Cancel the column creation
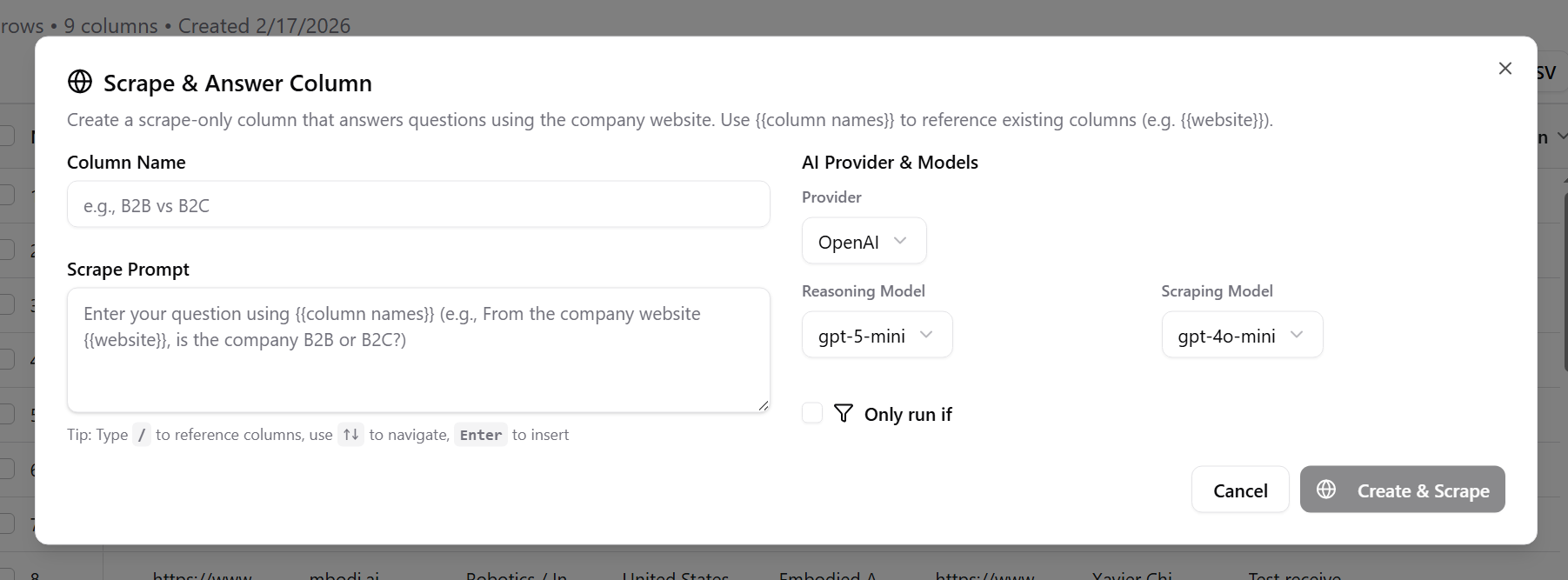The image size is (1568, 580). click(1240, 490)
